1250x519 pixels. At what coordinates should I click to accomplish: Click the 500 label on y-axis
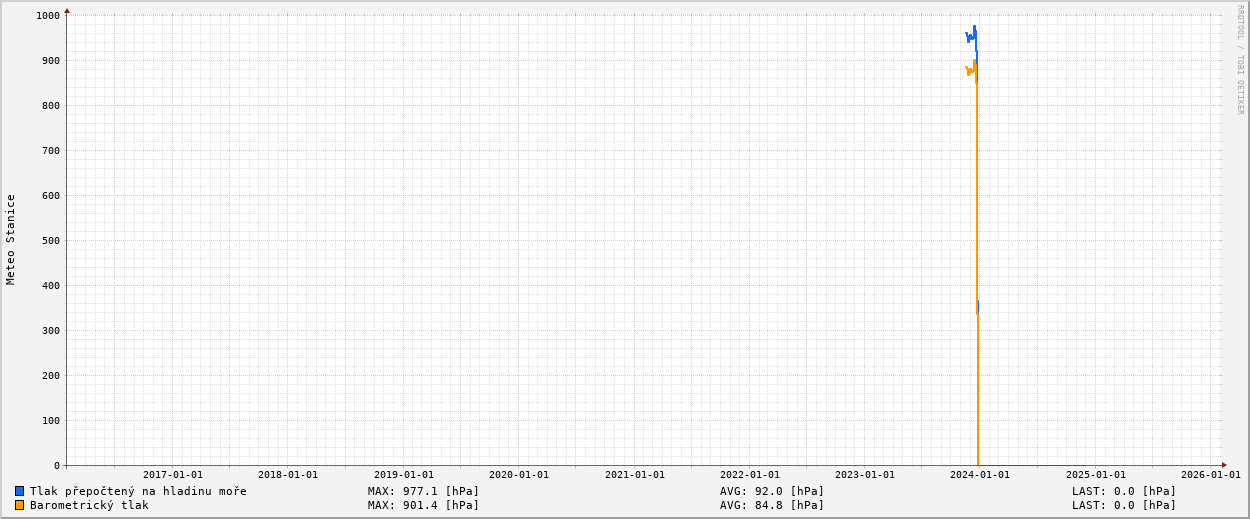tap(50, 240)
